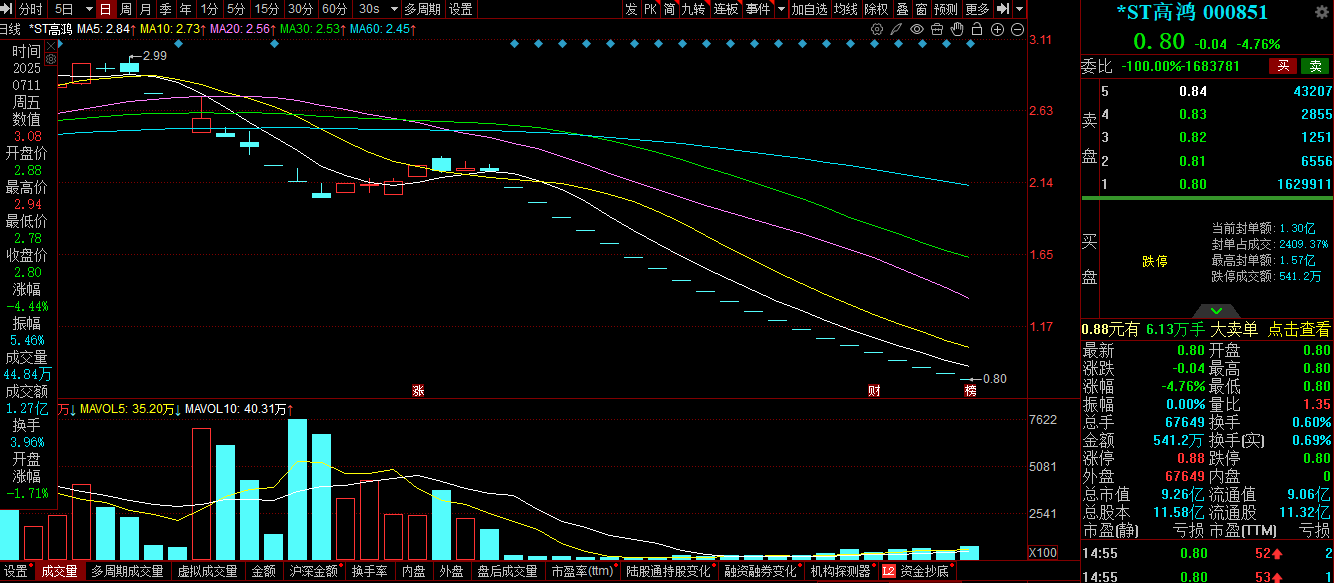Click the 事件 events button

coord(758,9)
